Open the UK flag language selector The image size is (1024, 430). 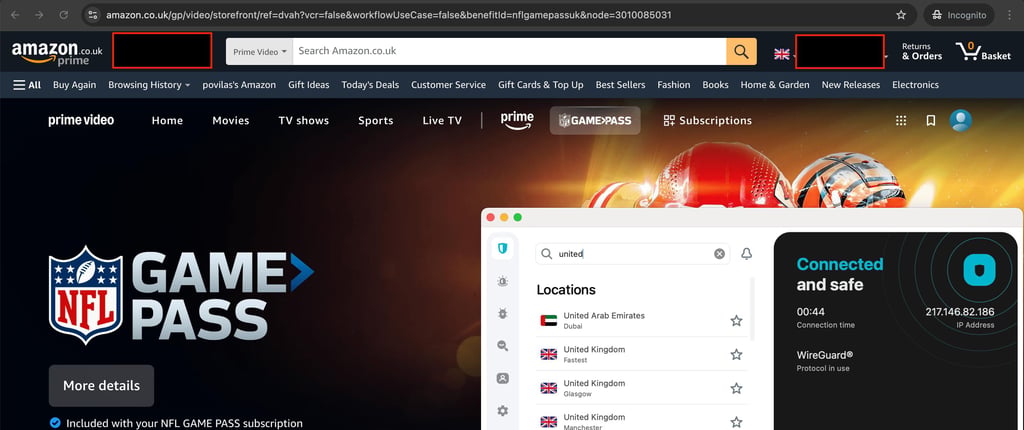[x=782, y=54]
